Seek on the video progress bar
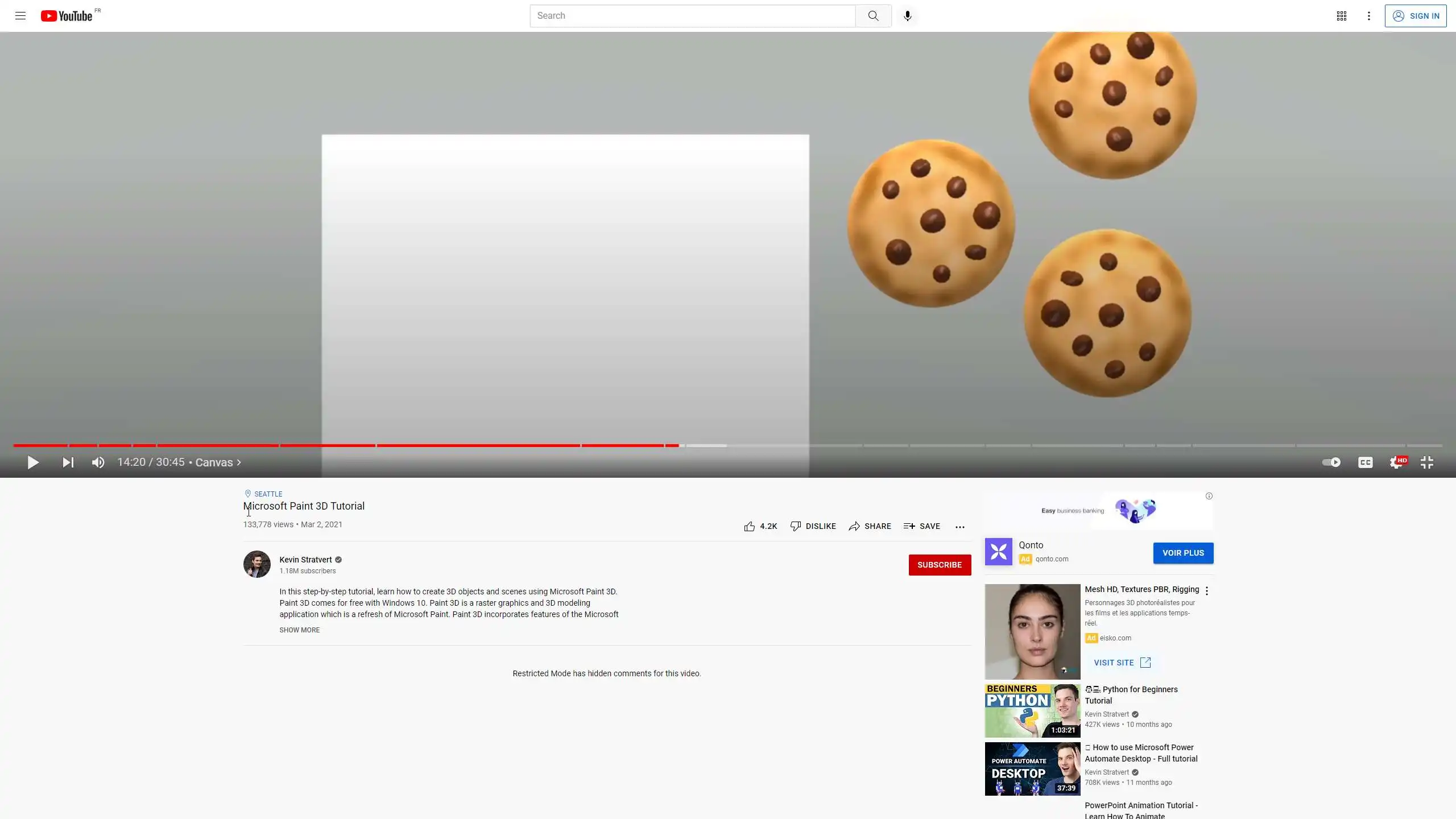Screen dimensions: 1456x819 coord(853,445)
